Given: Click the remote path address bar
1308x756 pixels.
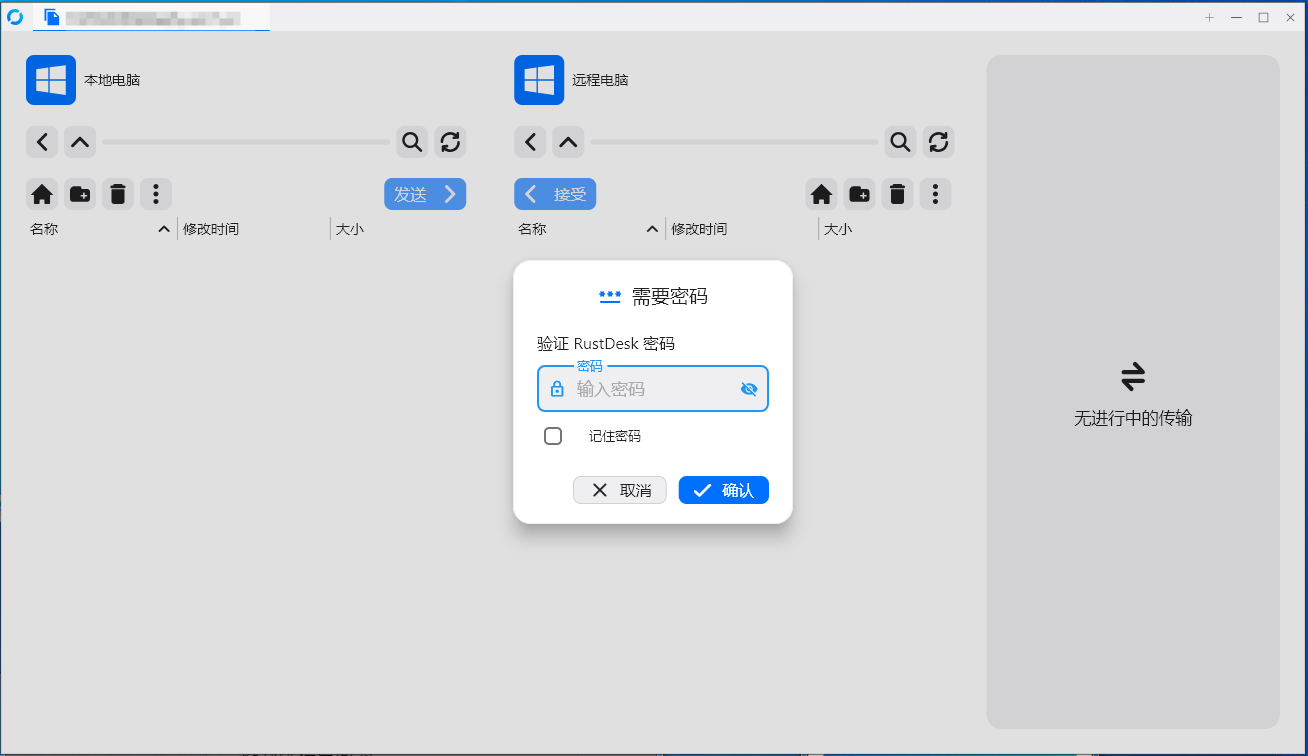Looking at the screenshot, I should coord(734,142).
